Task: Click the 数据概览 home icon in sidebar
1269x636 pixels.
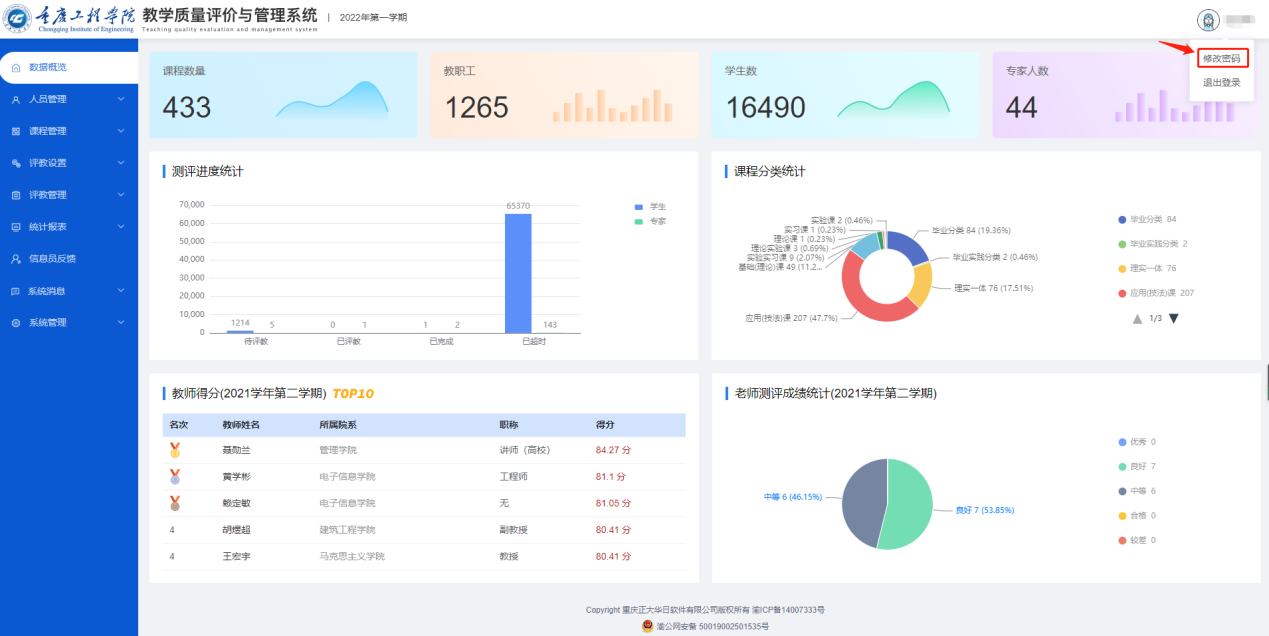Action: pos(16,67)
